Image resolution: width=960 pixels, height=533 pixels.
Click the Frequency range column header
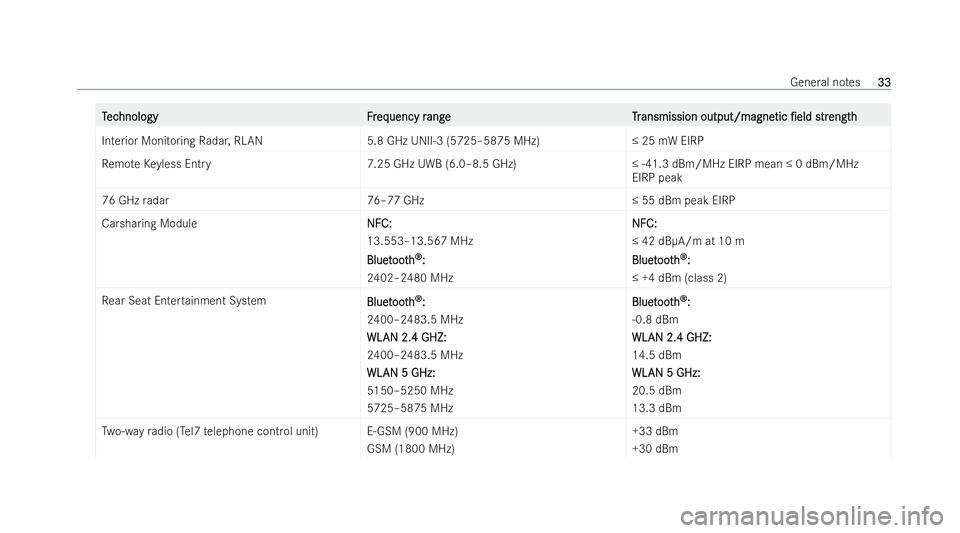[408, 116]
